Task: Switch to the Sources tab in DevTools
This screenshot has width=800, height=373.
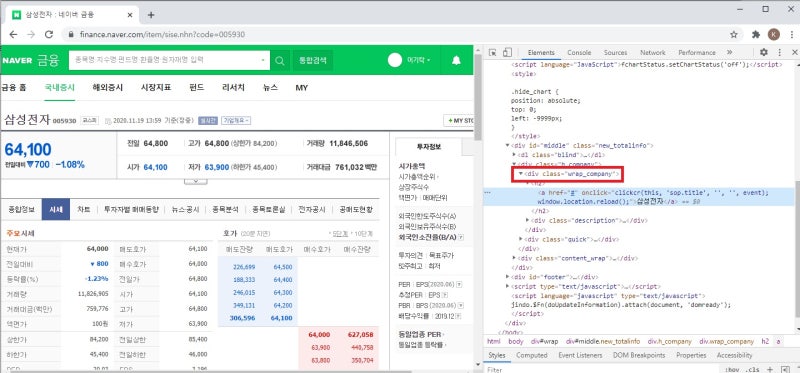Action: point(615,52)
